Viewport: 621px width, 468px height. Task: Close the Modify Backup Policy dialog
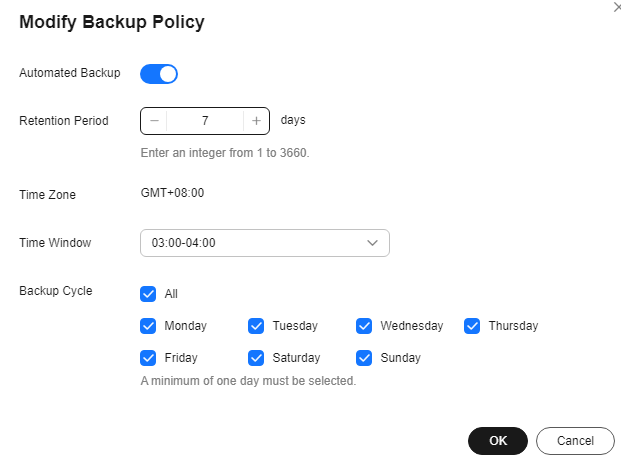pos(616,6)
